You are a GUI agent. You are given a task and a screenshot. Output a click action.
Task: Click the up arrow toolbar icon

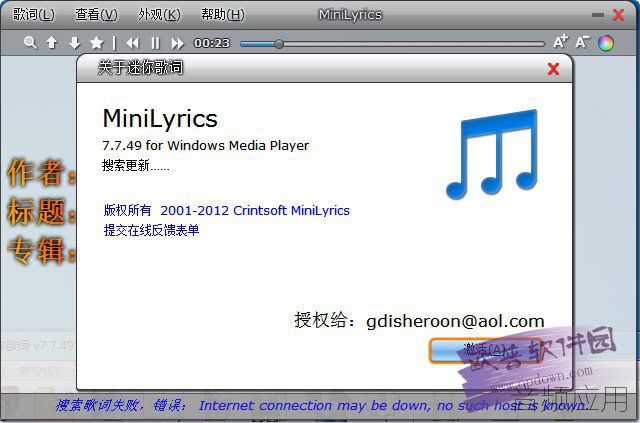coord(52,42)
